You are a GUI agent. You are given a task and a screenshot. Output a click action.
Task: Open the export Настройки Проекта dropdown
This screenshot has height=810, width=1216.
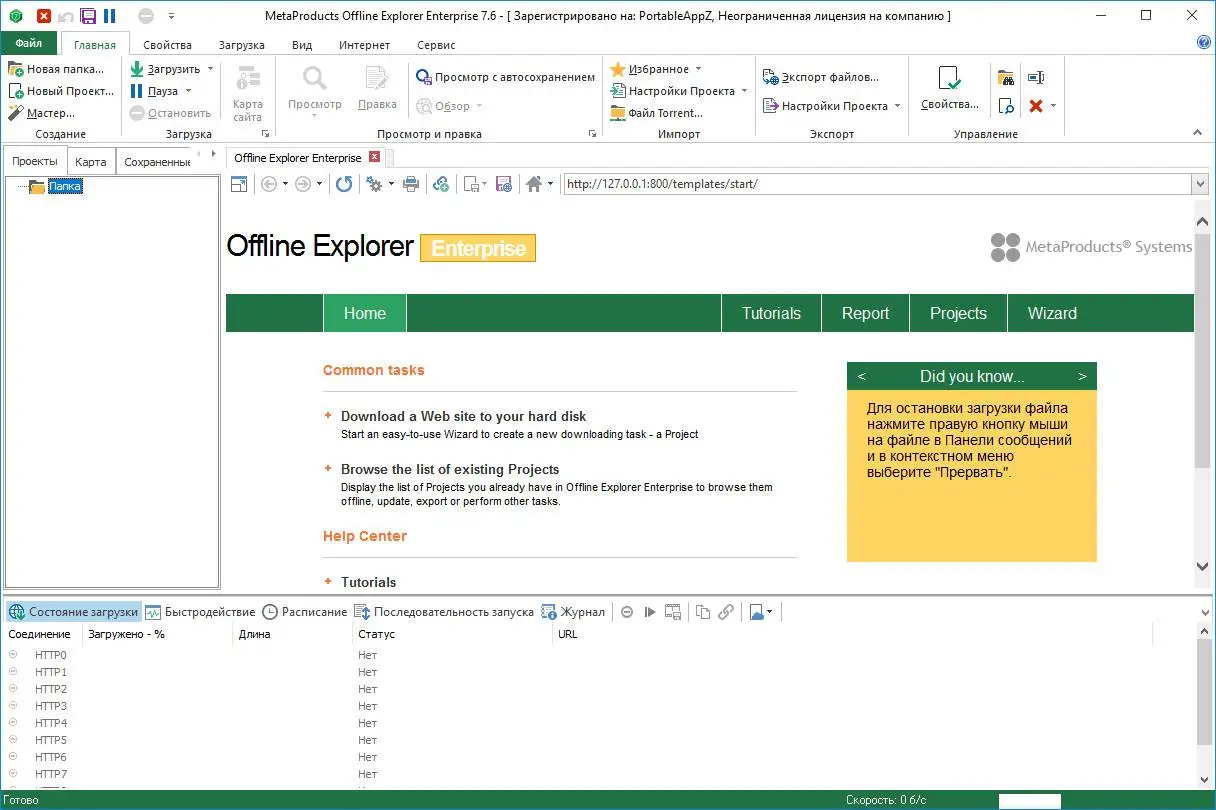click(x=897, y=106)
